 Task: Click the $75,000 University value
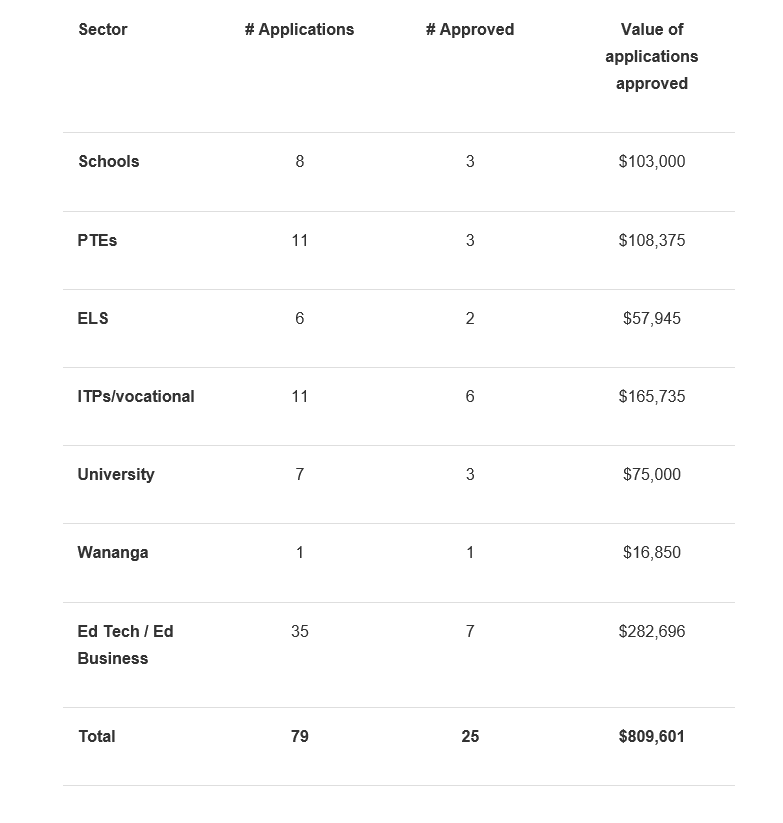click(652, 474)
